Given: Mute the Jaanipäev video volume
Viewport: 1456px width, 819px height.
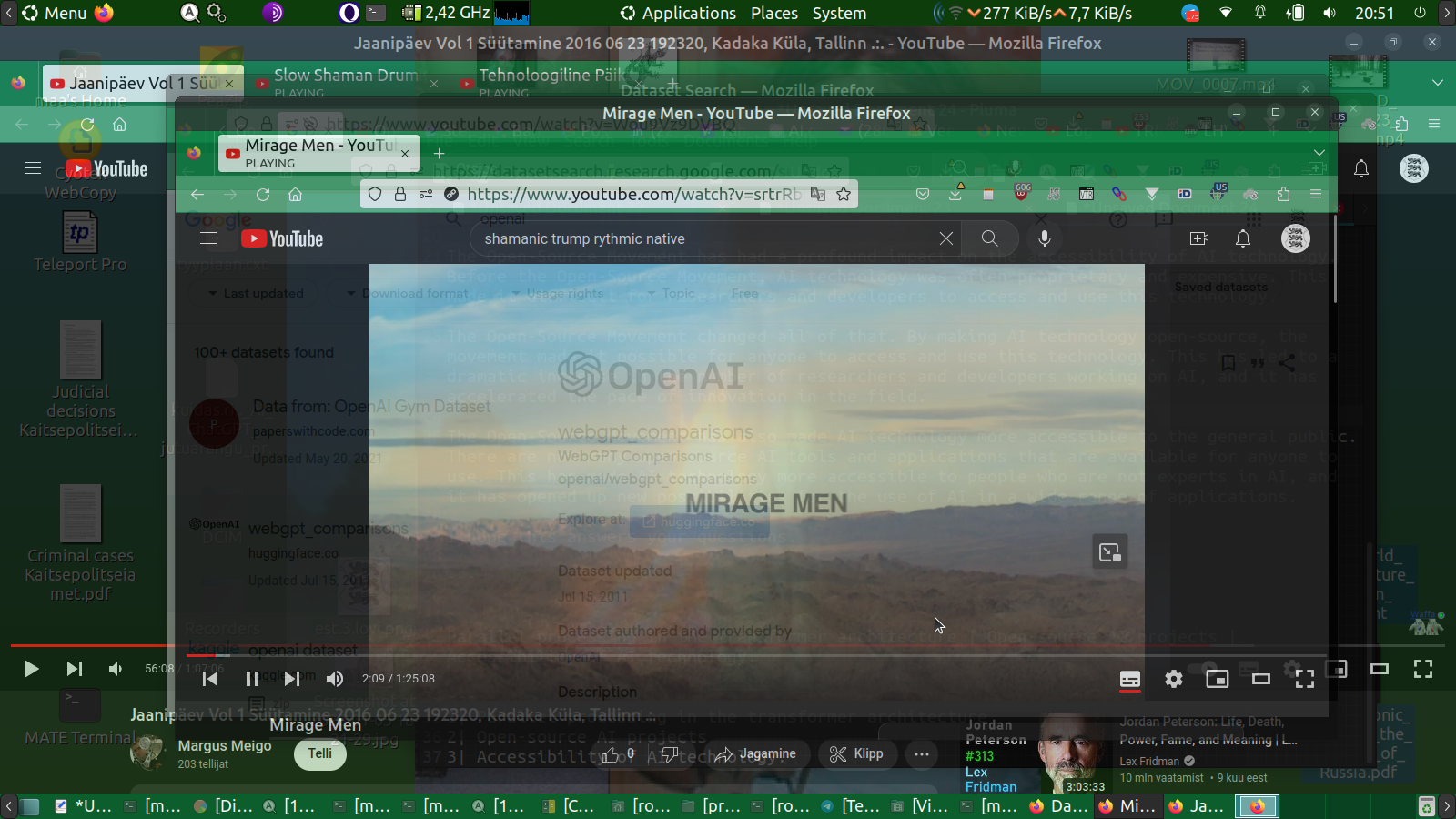Looking at the screenshot, I should point(116,669).
